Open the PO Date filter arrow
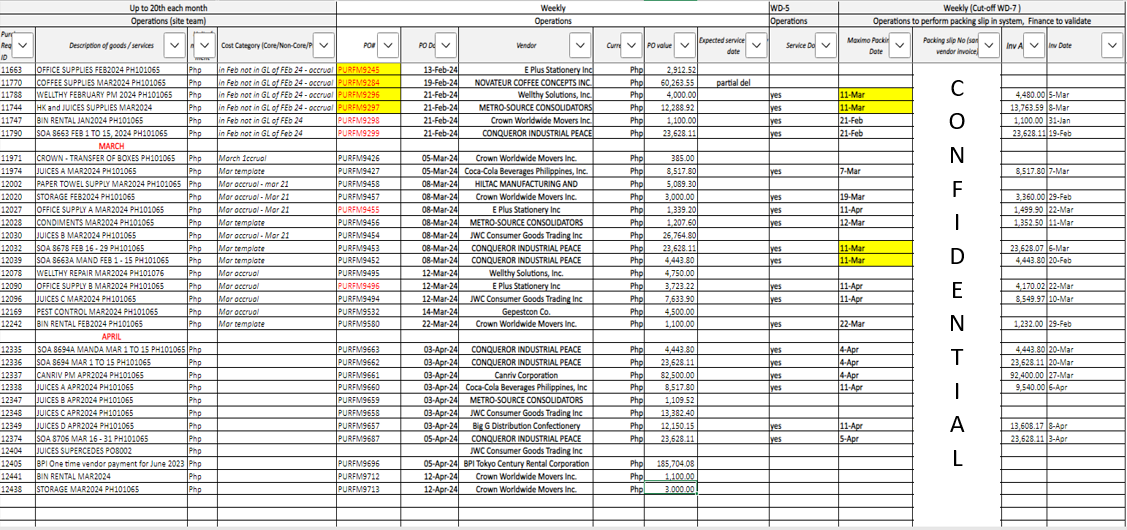This screenshot has width=1127, height=530. (x=447, y=45)
